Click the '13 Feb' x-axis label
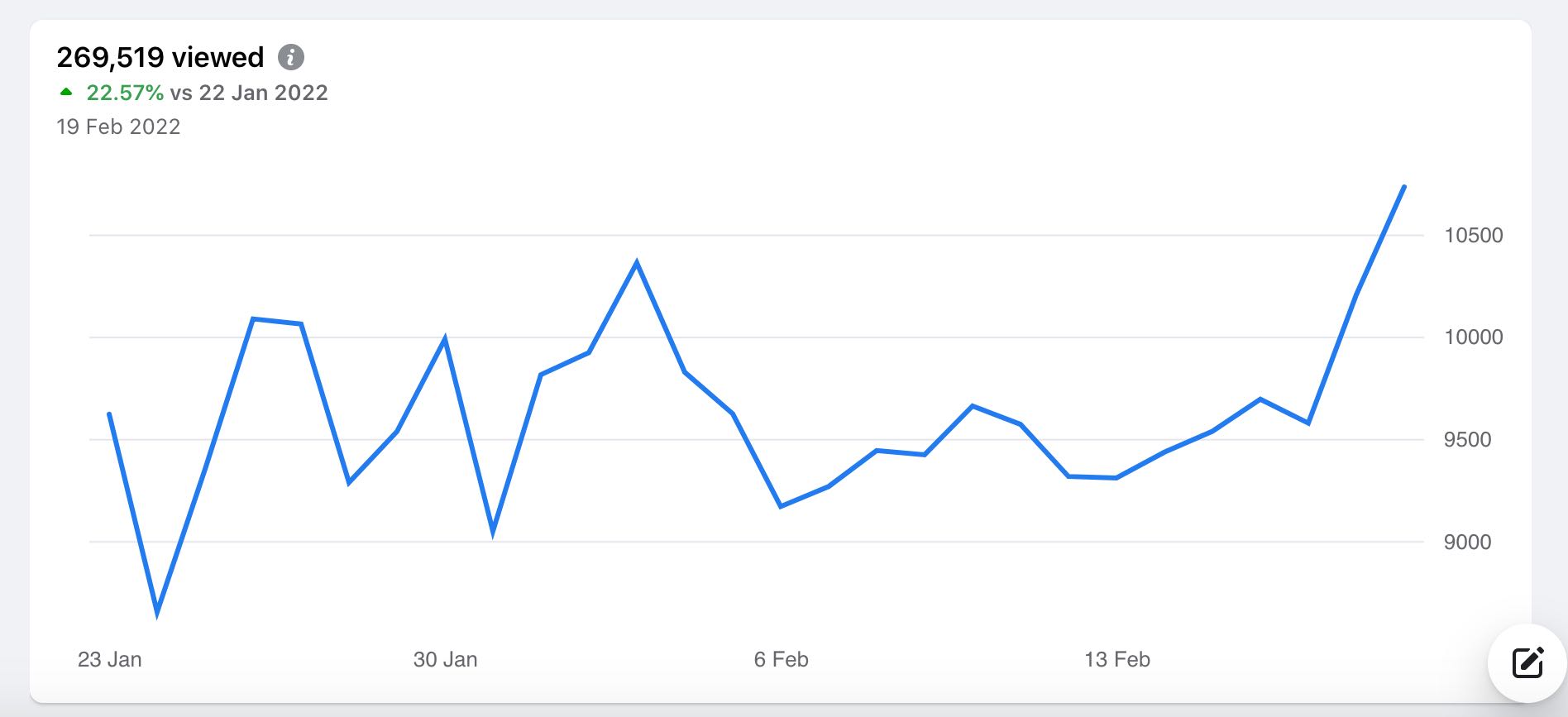The width and height of the screenshot is (1568, 717). [1117, 659]
